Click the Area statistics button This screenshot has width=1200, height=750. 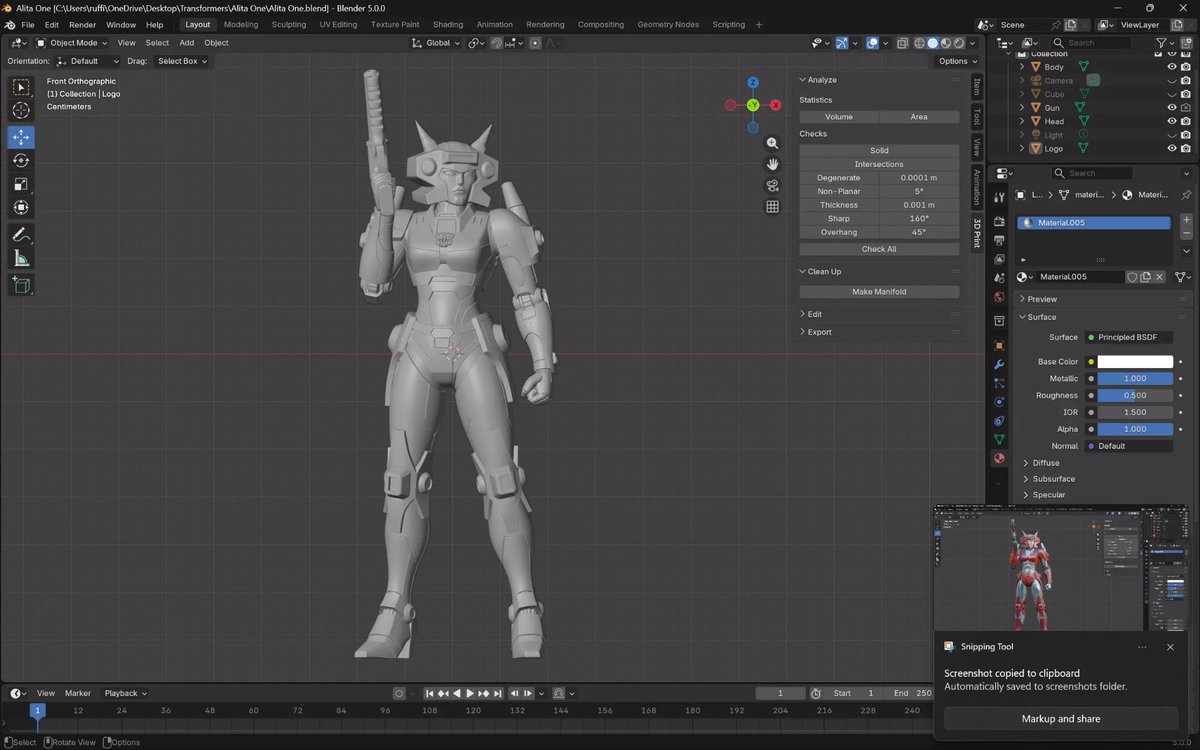tap(919, 117)
